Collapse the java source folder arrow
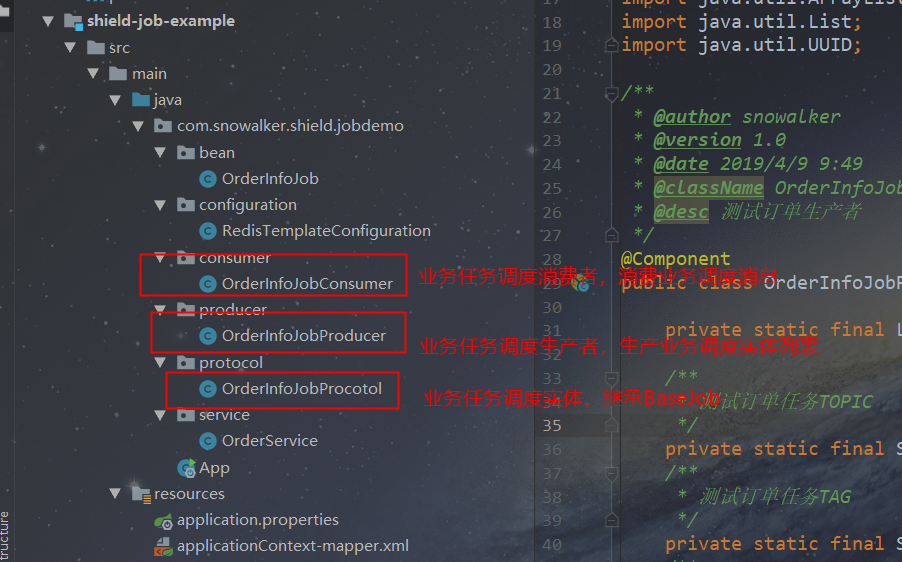This screenshot has width=902, height=562. pos(116,100)
